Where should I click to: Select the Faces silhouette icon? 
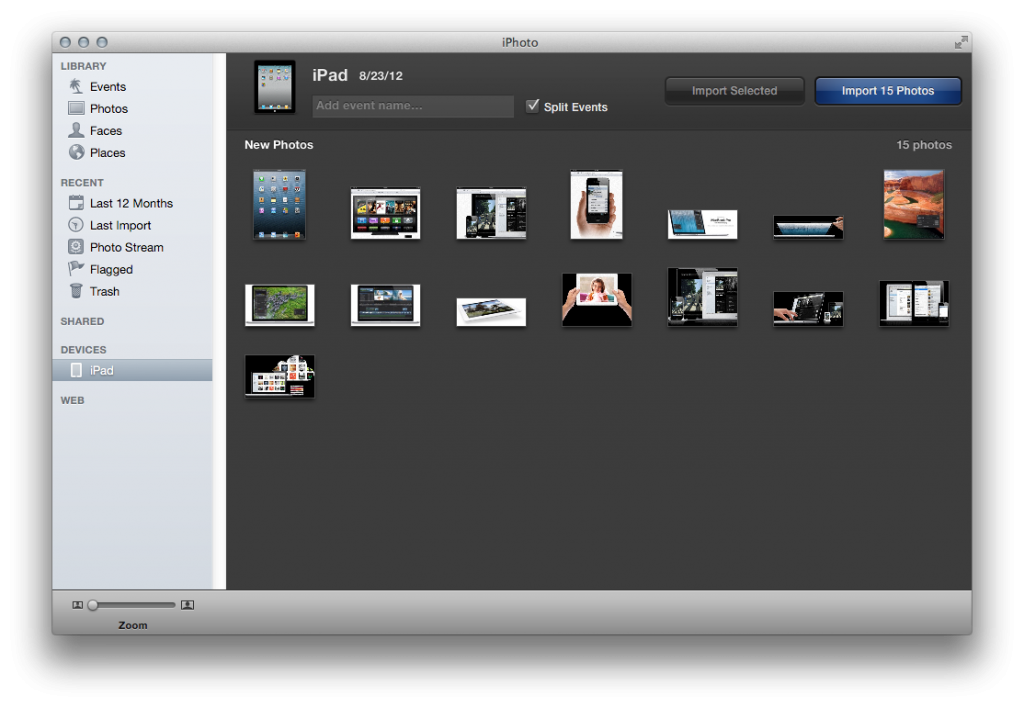pyautogui.click(x=76, y=130)
